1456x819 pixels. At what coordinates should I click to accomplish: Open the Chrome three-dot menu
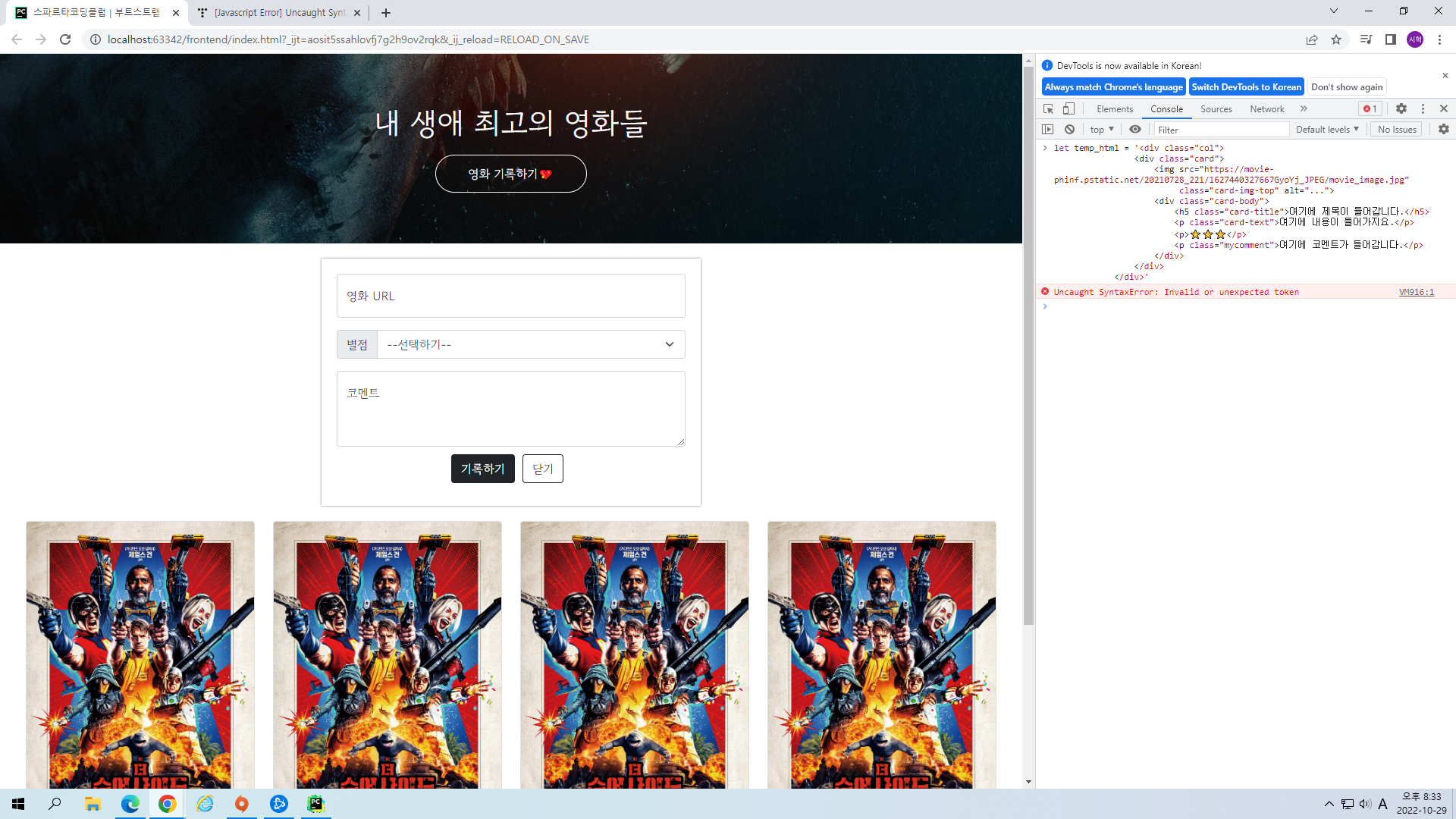1439,39
